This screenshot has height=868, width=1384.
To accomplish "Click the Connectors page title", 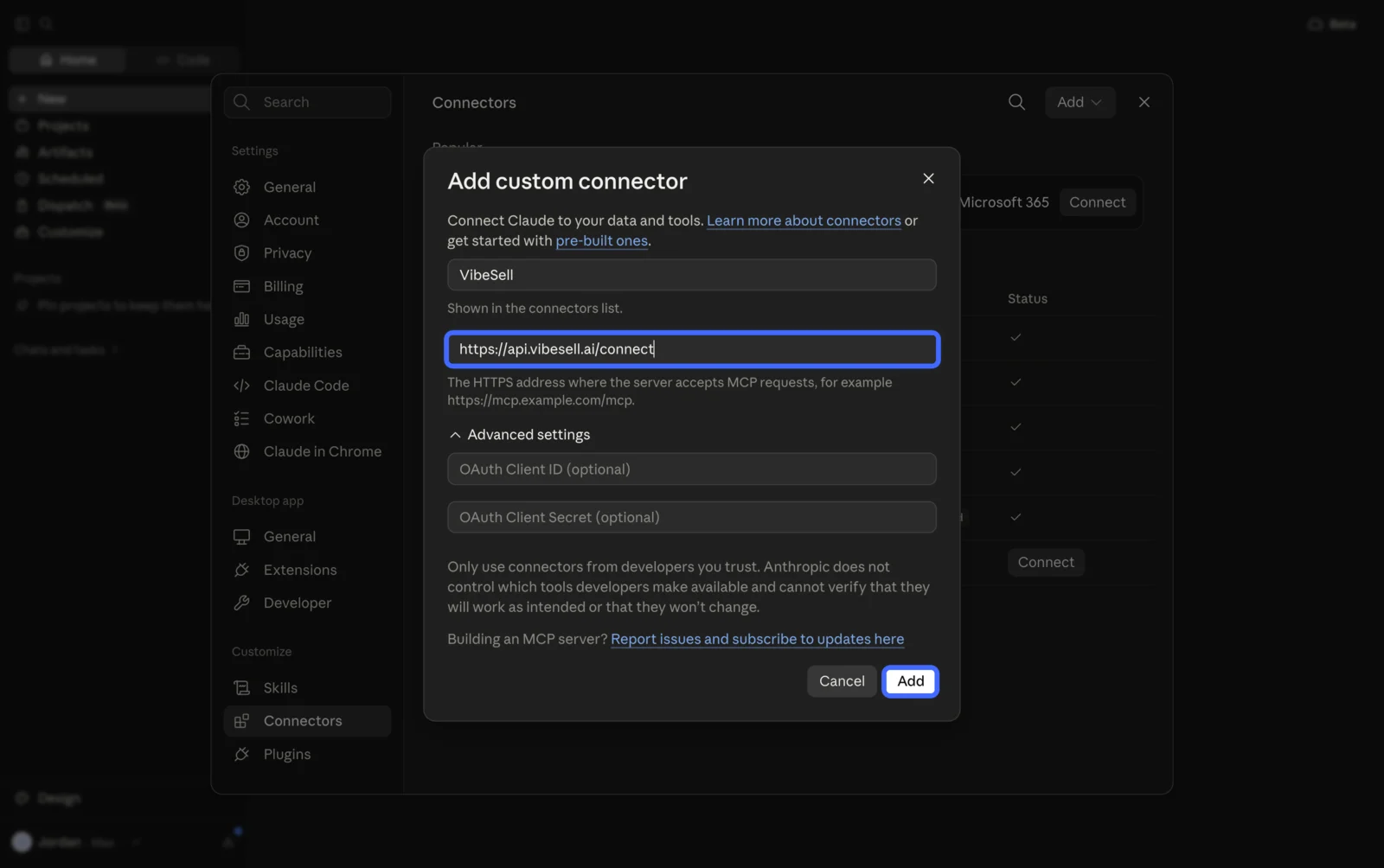I will (474, 103).
